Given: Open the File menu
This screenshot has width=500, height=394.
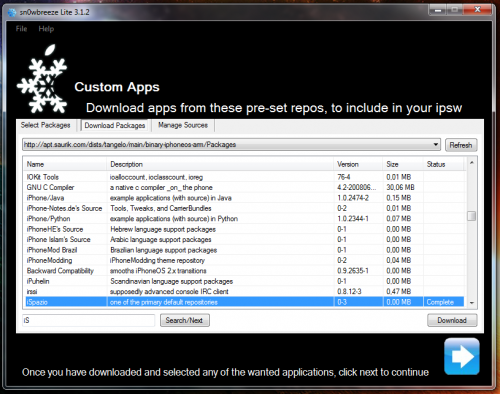Looking at the screenshot, I should click(21, 29).
